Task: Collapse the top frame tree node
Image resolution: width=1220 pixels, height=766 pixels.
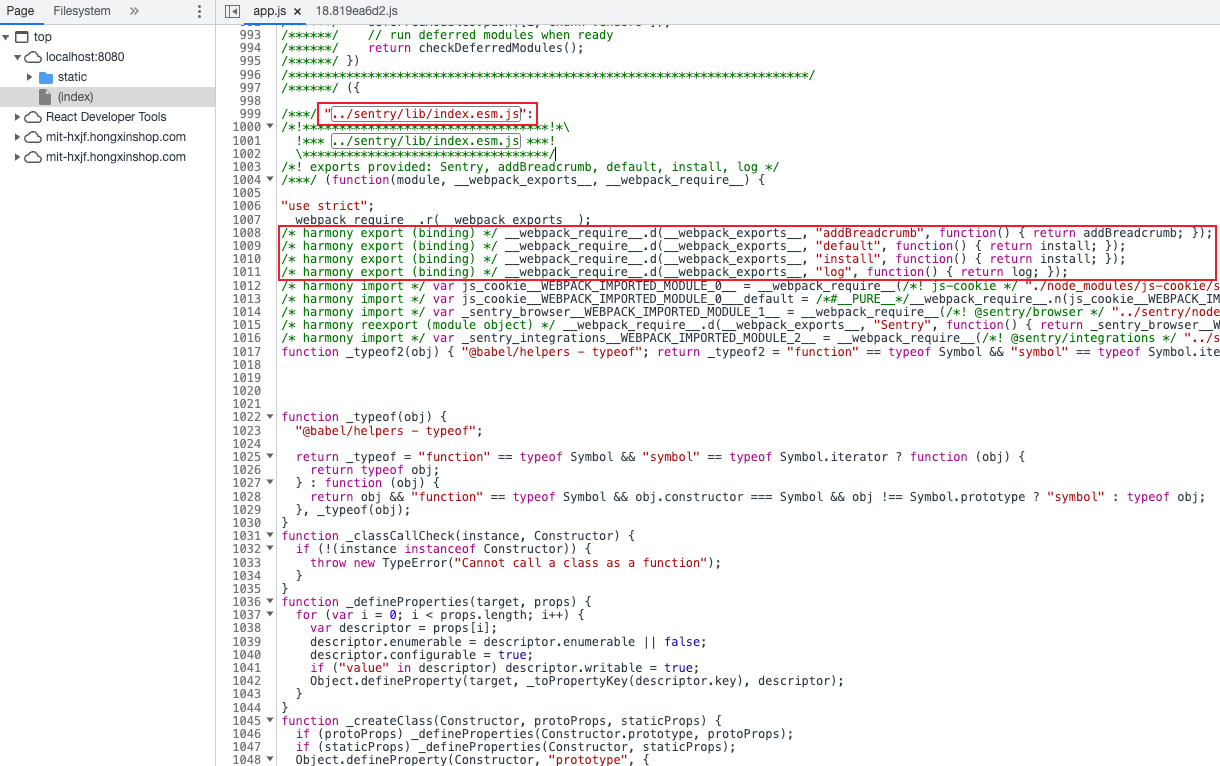Action: click(7, 37)
